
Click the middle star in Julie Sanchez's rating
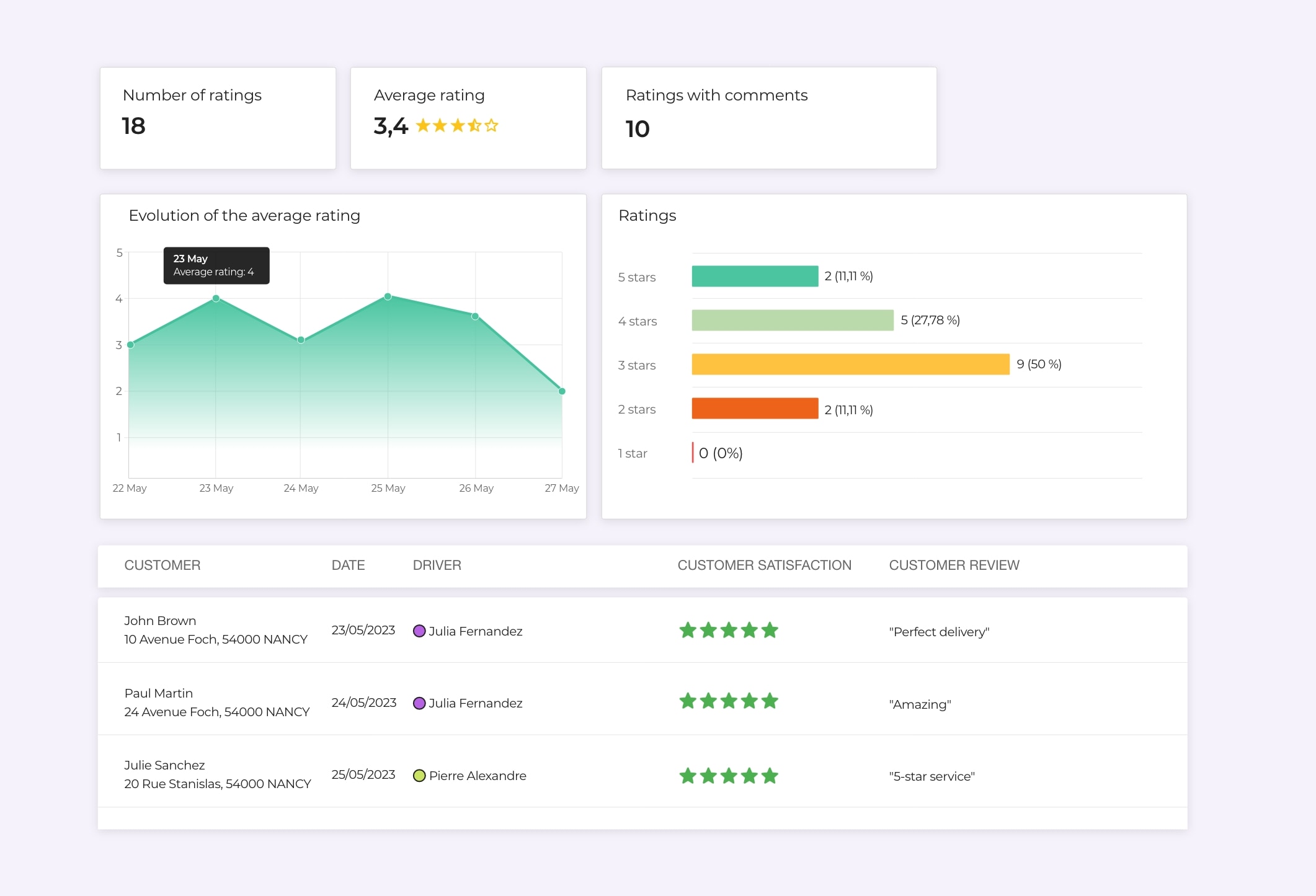tap(729, 775)
